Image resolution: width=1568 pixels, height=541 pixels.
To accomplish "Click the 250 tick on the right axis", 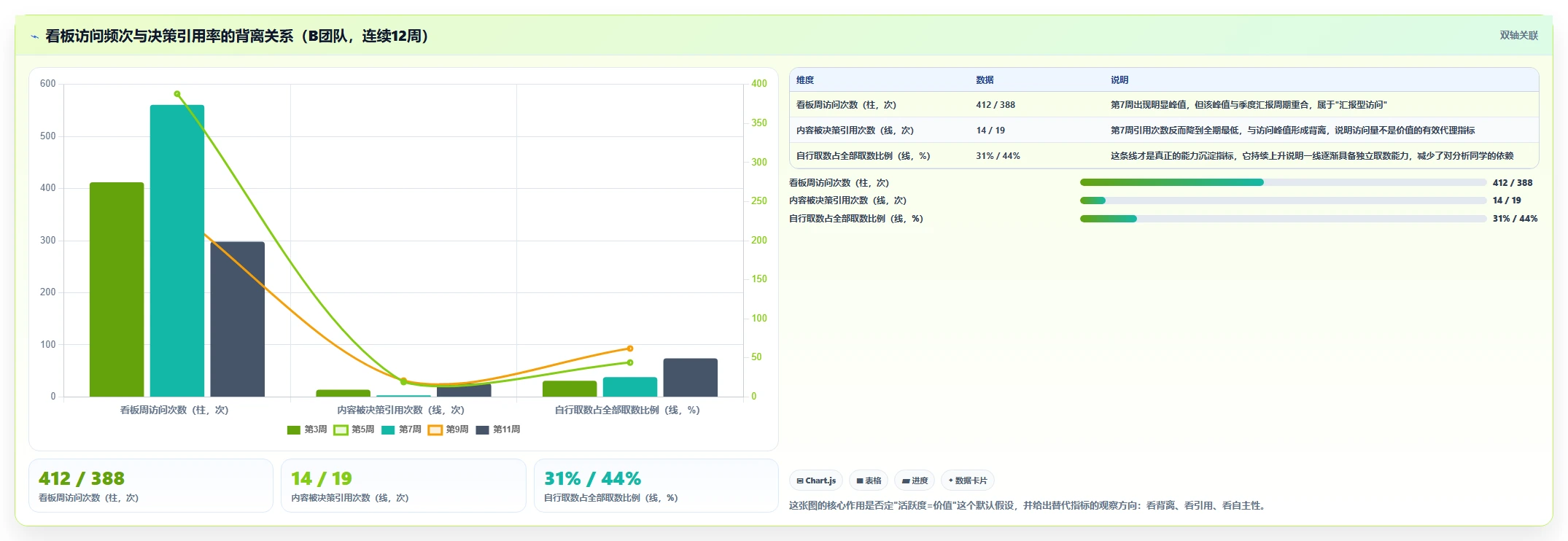I will pyautogui.click(x=759, y=201).
